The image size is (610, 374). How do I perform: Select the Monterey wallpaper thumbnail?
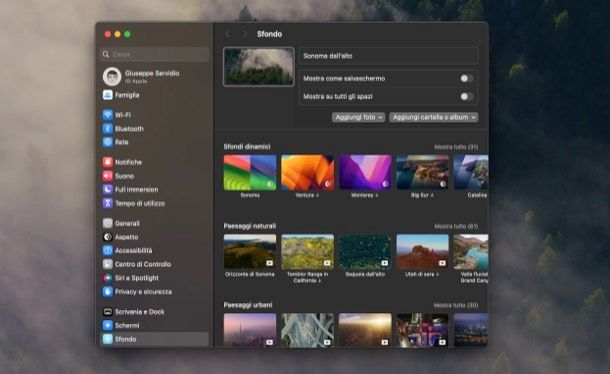point(365,172)
